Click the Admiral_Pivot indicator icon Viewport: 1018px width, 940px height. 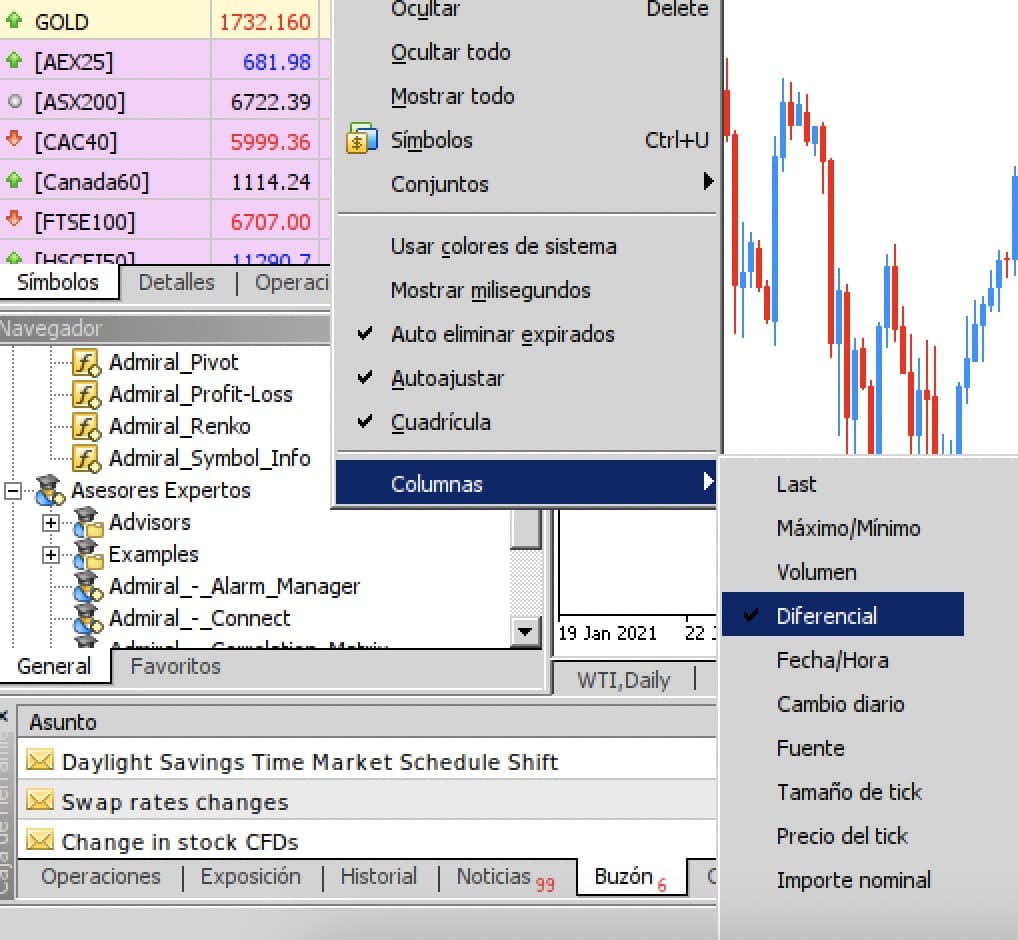[x=86, y=362]
